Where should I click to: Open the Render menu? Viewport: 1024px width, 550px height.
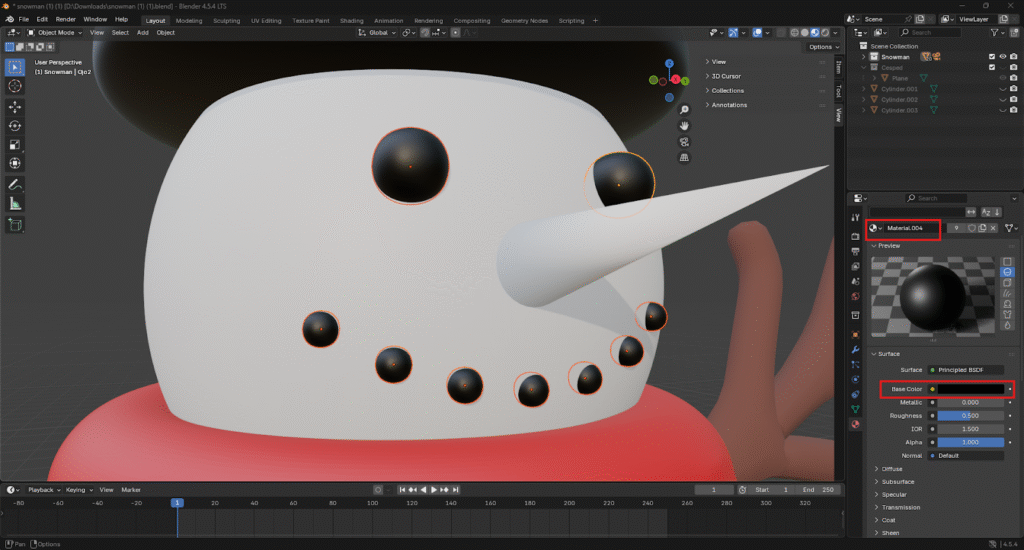click(x=65, y=19)
